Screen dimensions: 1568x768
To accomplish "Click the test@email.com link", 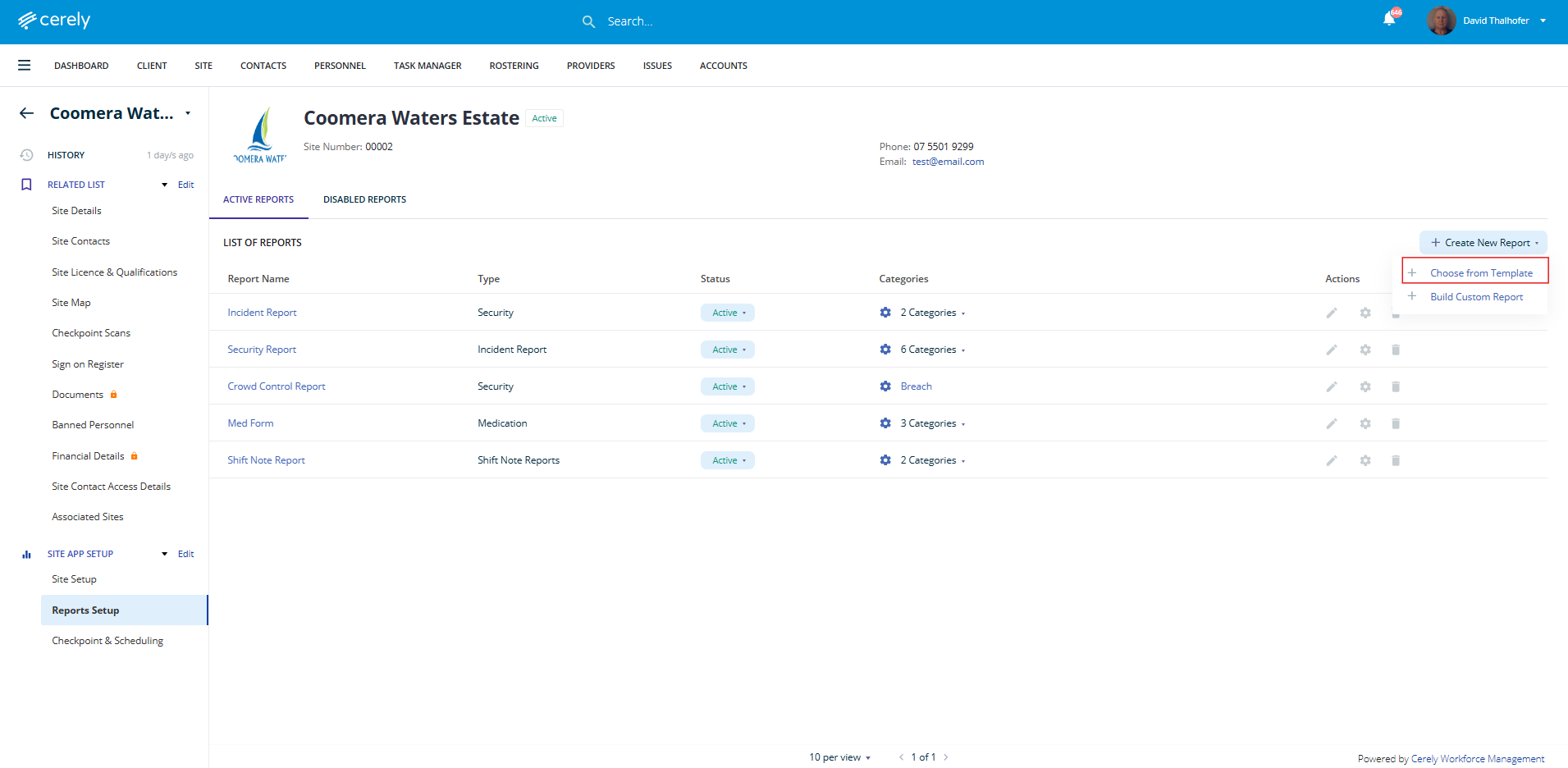I will tap(948, 162).
